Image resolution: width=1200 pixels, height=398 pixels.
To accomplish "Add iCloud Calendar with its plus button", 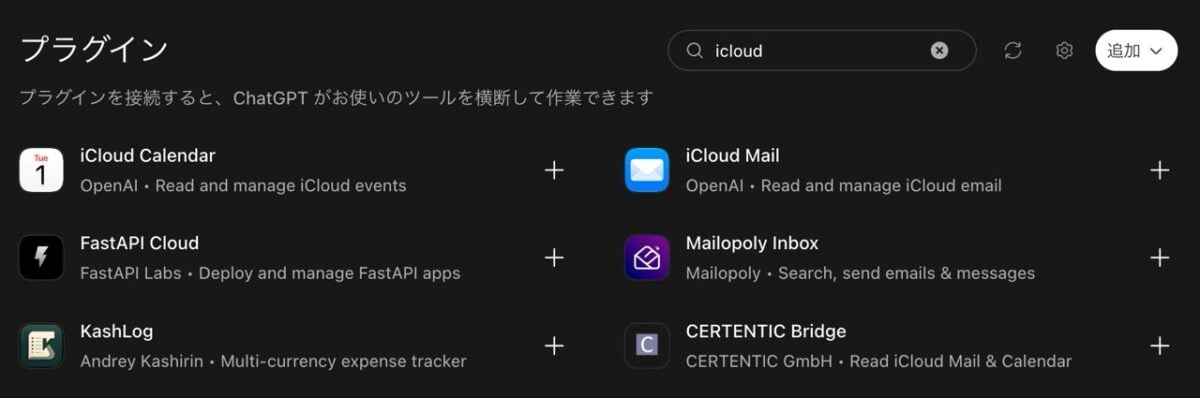I will point(554,170).
